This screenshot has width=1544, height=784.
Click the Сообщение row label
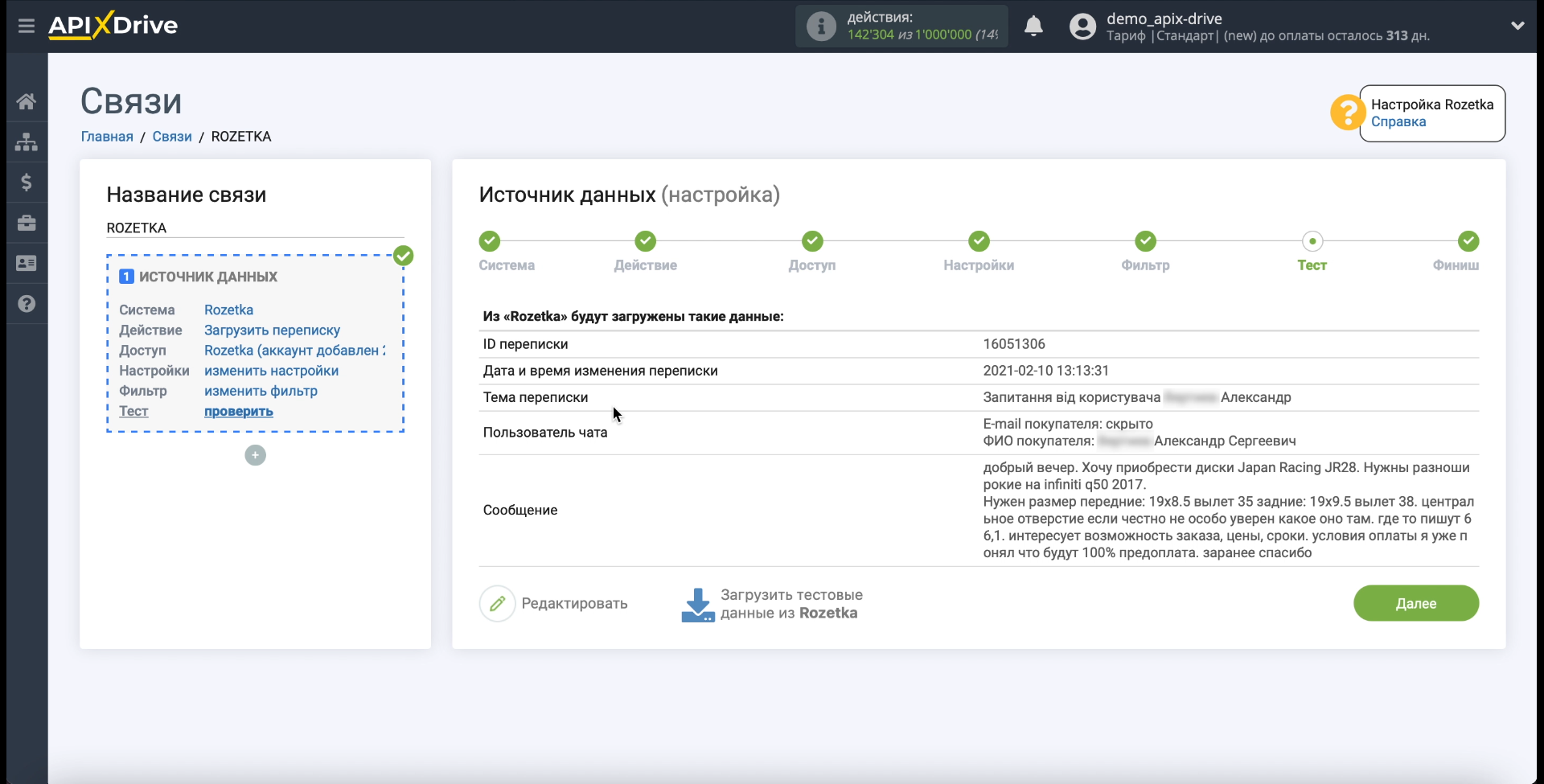click(x=520, y=510)
